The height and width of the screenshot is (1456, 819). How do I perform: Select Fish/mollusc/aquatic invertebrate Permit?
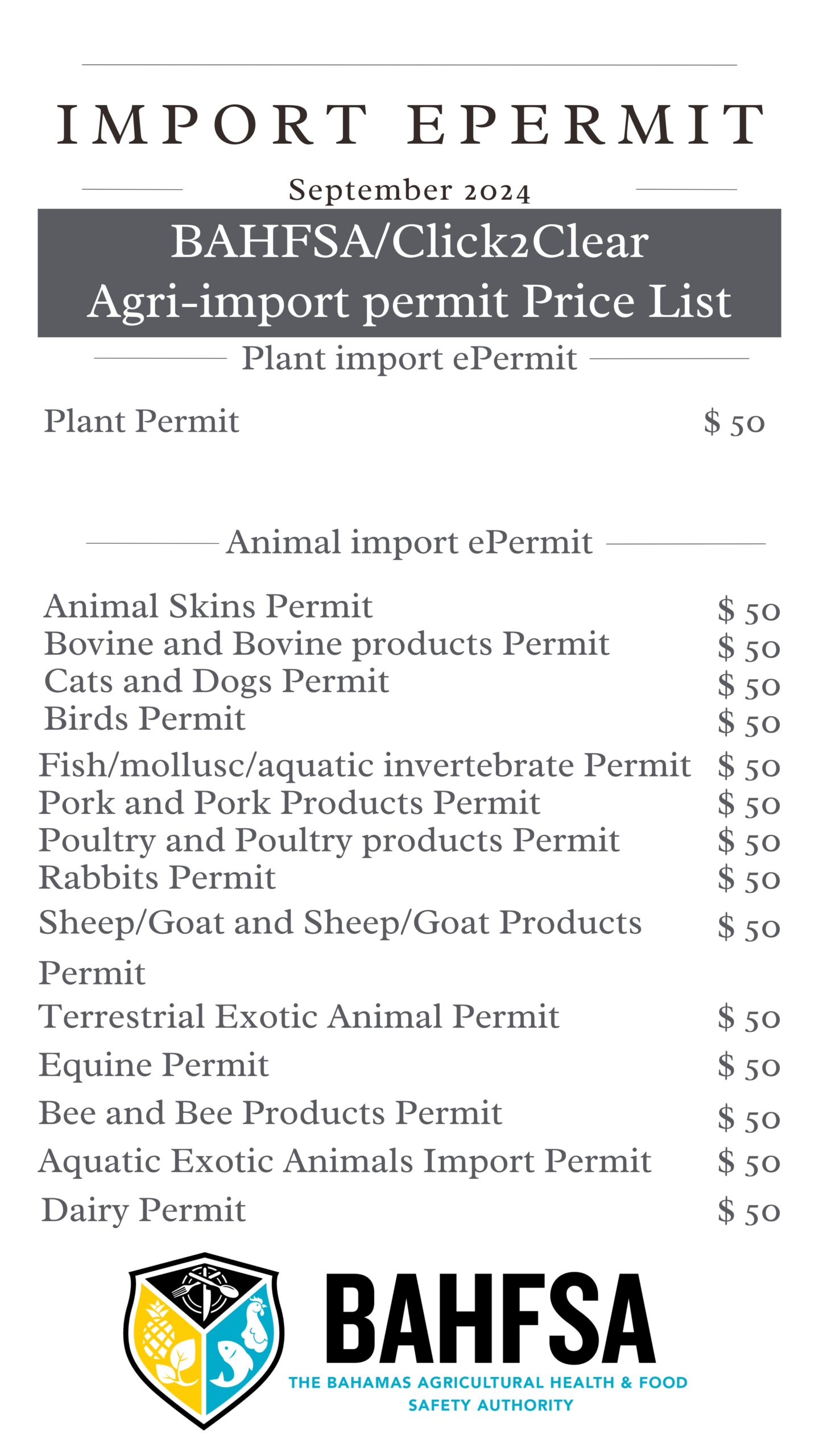point(365,766)
